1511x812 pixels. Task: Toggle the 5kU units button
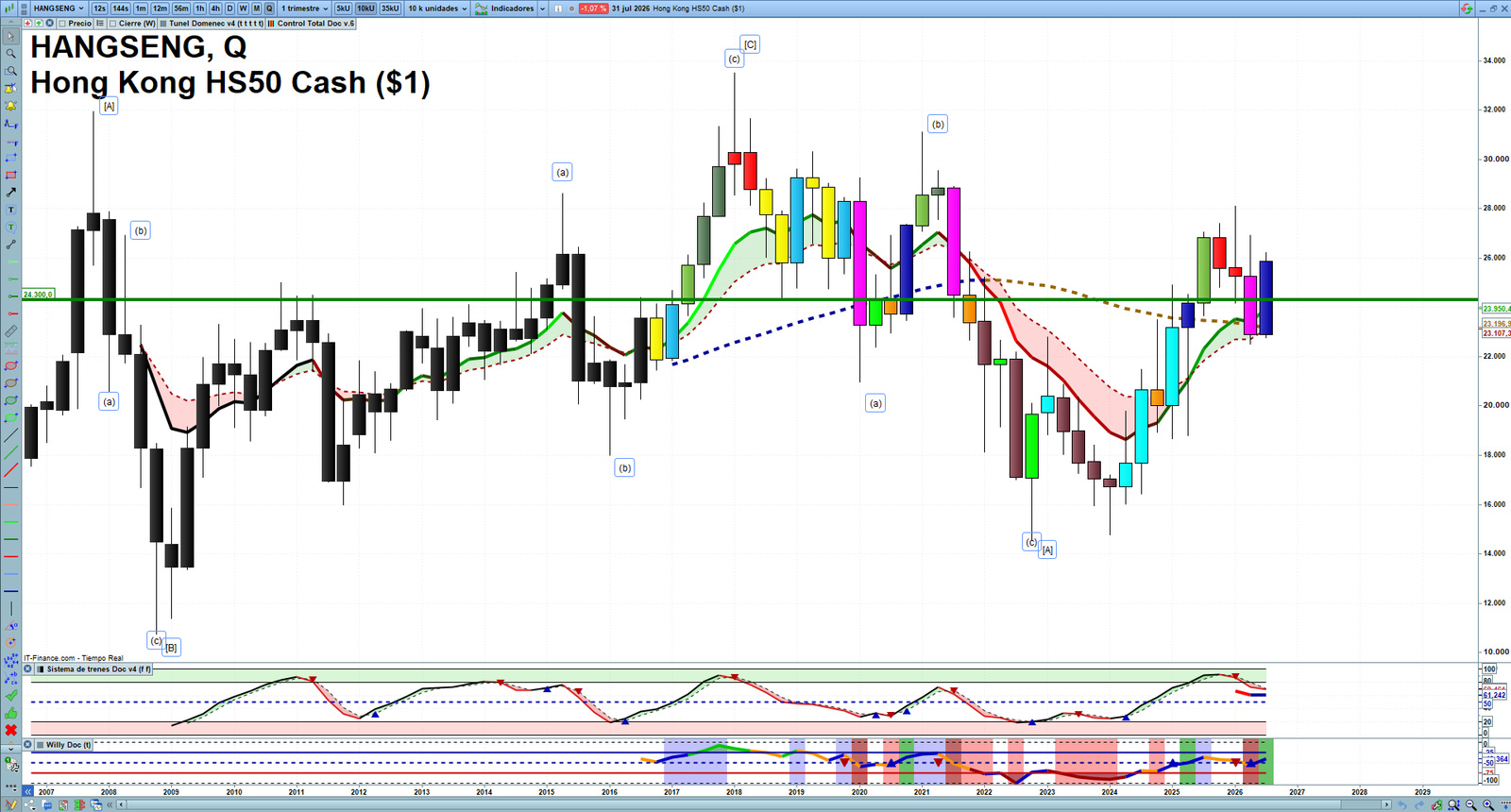click(x=343, y=8)
